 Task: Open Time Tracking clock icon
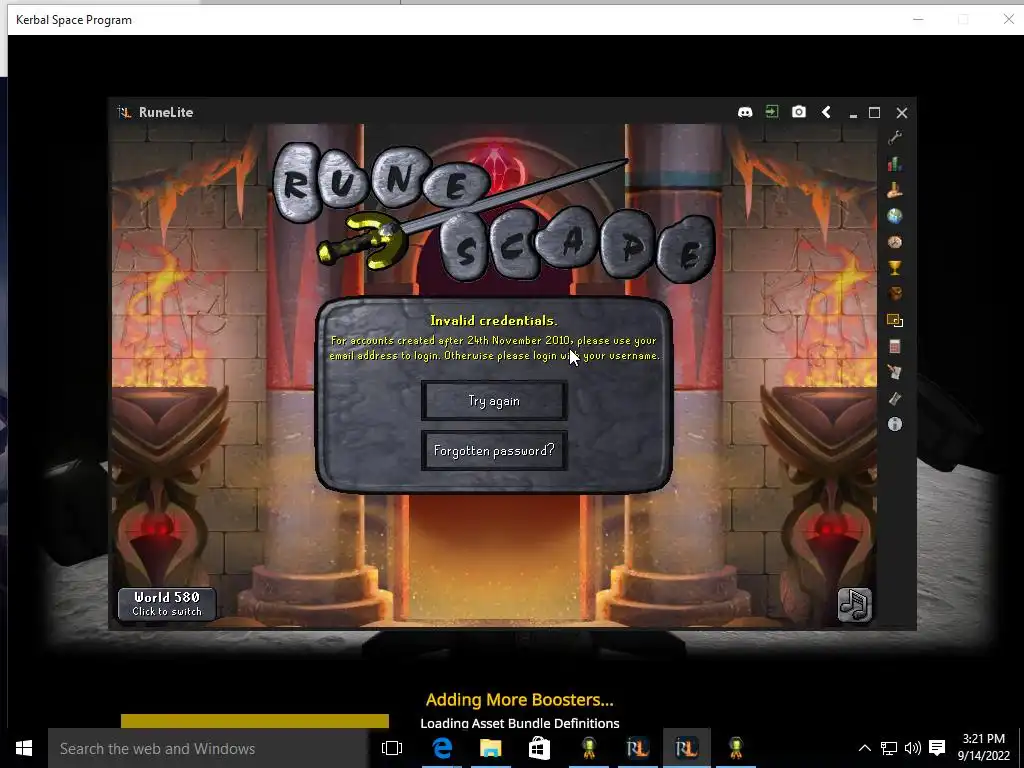tap(895, 242)
